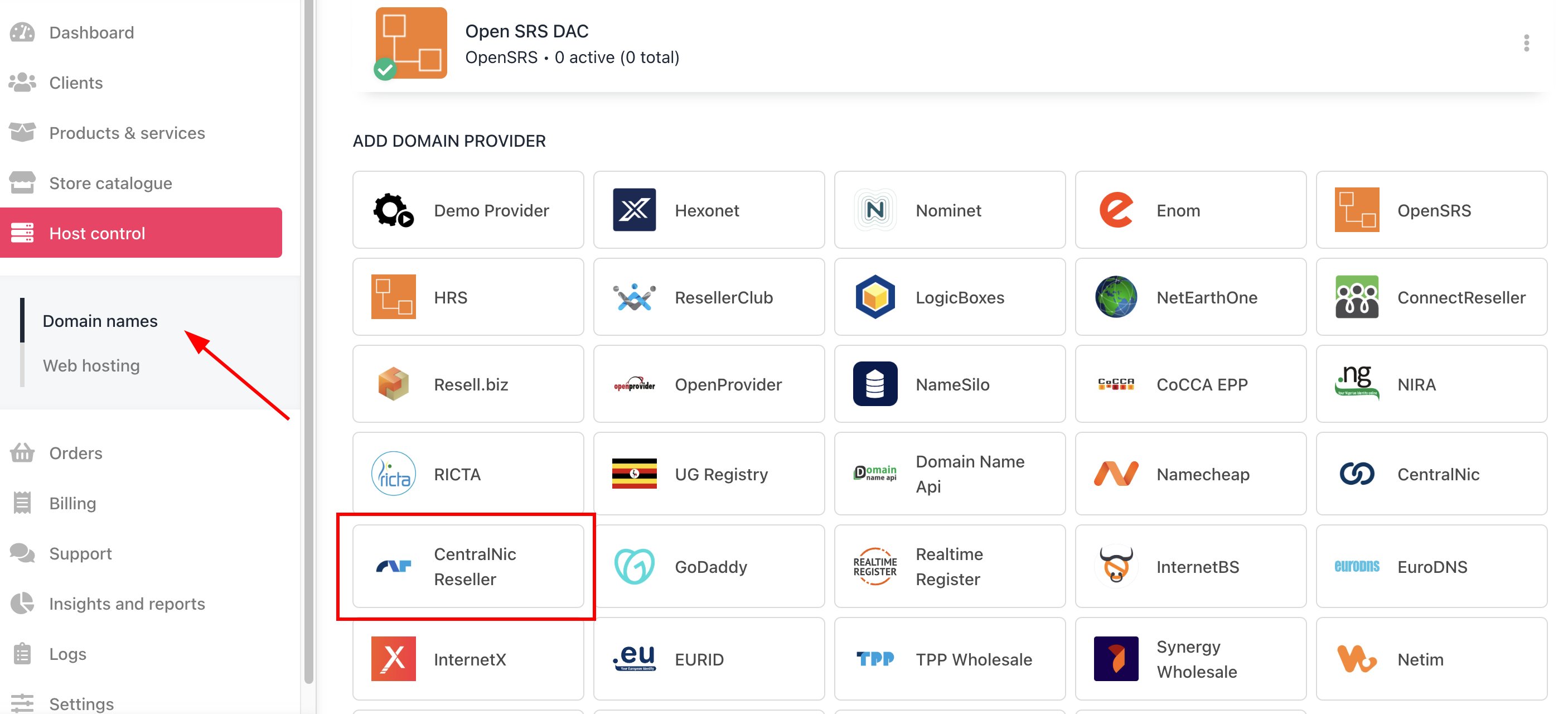The height and width of the screenshot is (714, 1568).
Task: Click the Store catalogue storefront icon
Action: [x=22, y=182]
